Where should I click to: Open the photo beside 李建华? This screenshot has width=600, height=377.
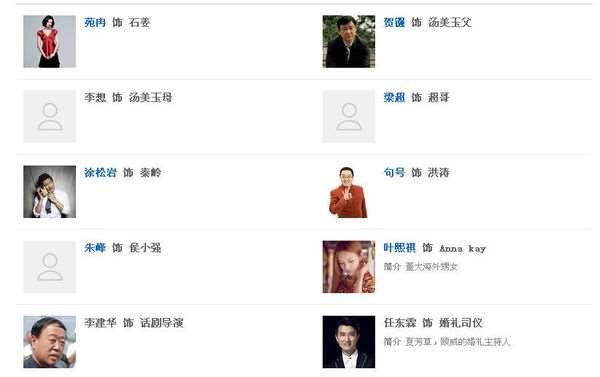(50, 342)
